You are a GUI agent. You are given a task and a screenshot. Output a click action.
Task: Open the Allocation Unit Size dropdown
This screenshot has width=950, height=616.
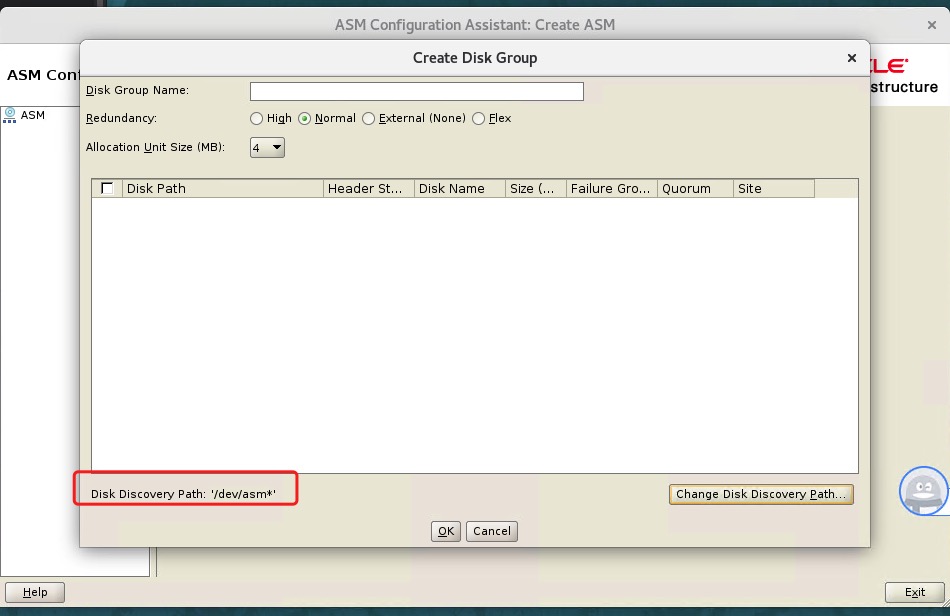tap(267, 147)
